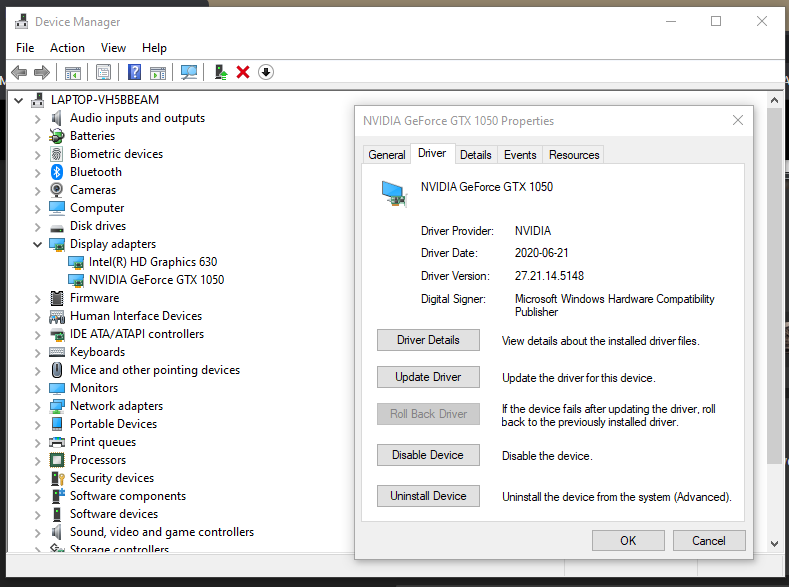789x587 pixels.
Task: Click the Cameras webcam icon
Action: [x=57, y=190]
